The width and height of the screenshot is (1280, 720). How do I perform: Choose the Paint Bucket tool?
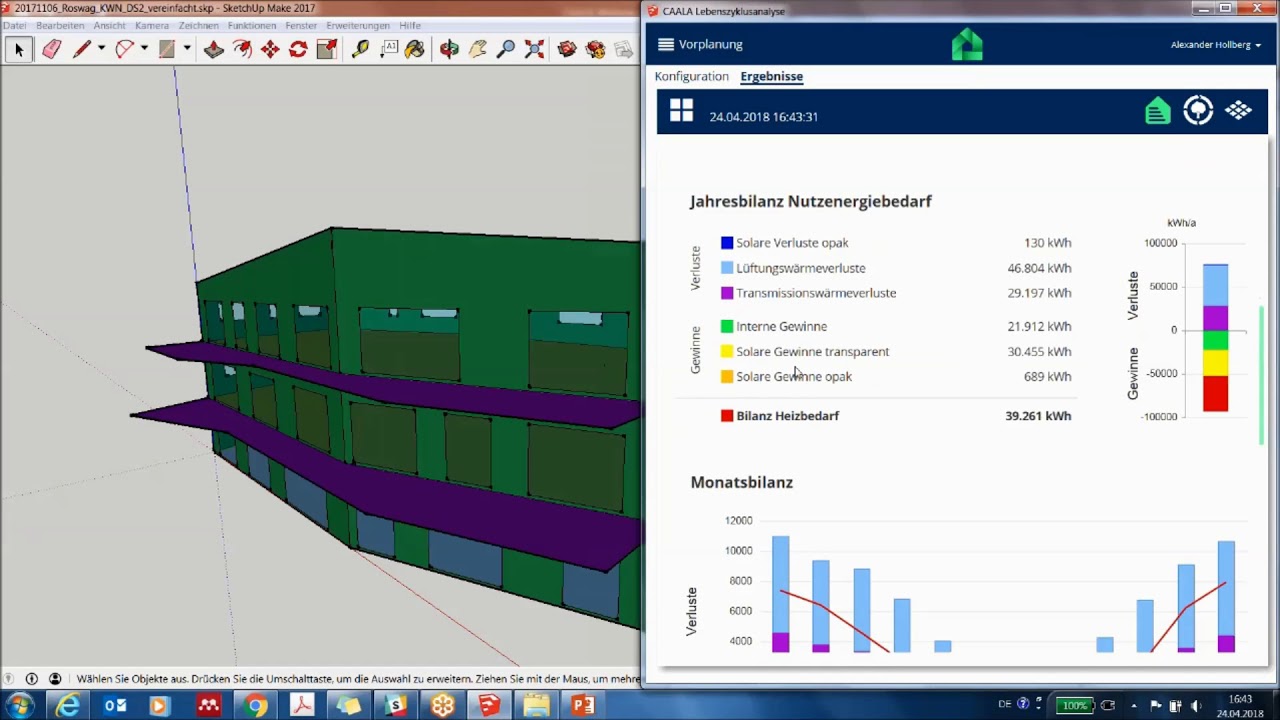point(415,49)
